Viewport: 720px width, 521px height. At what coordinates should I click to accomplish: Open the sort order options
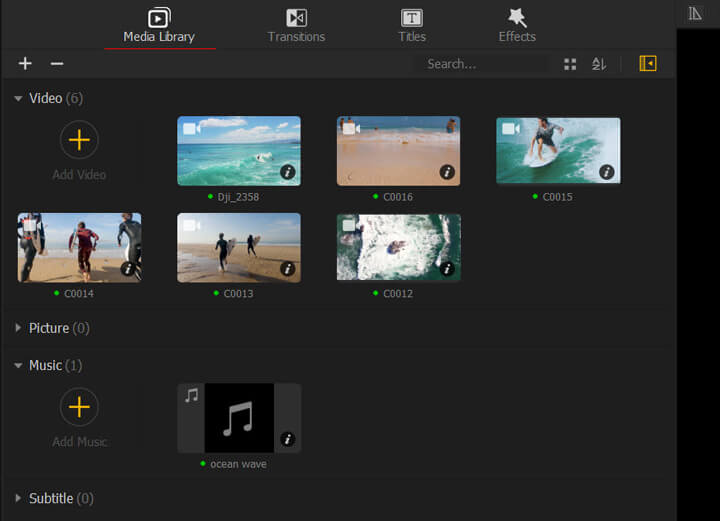coord(599,64)
